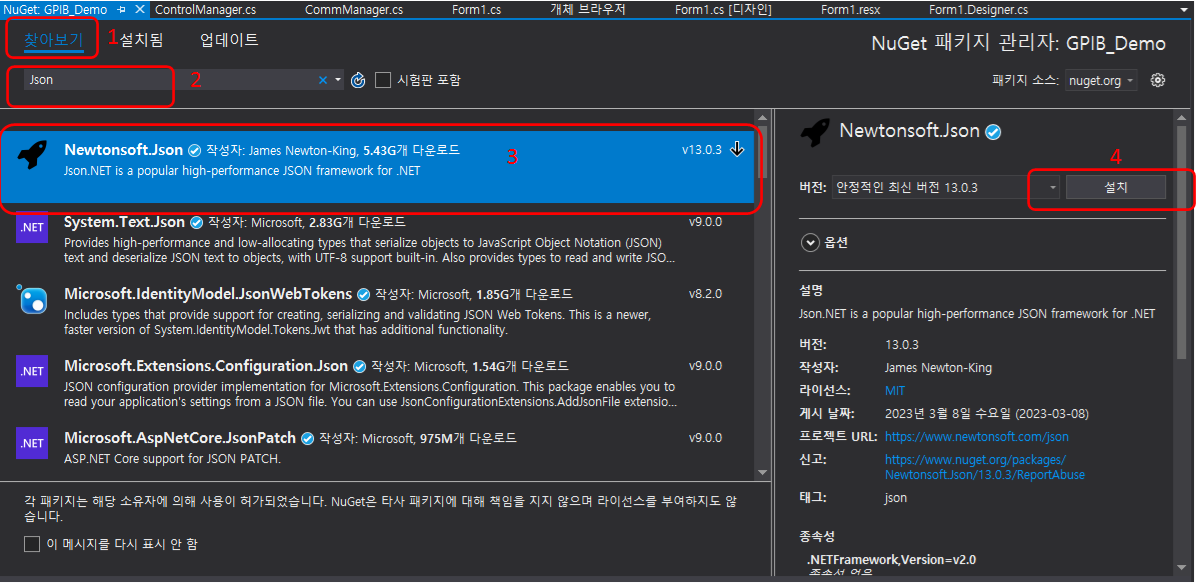Open the ControlManager.cs tab
The image size is (1196, 584).
(x=205, y=10)
